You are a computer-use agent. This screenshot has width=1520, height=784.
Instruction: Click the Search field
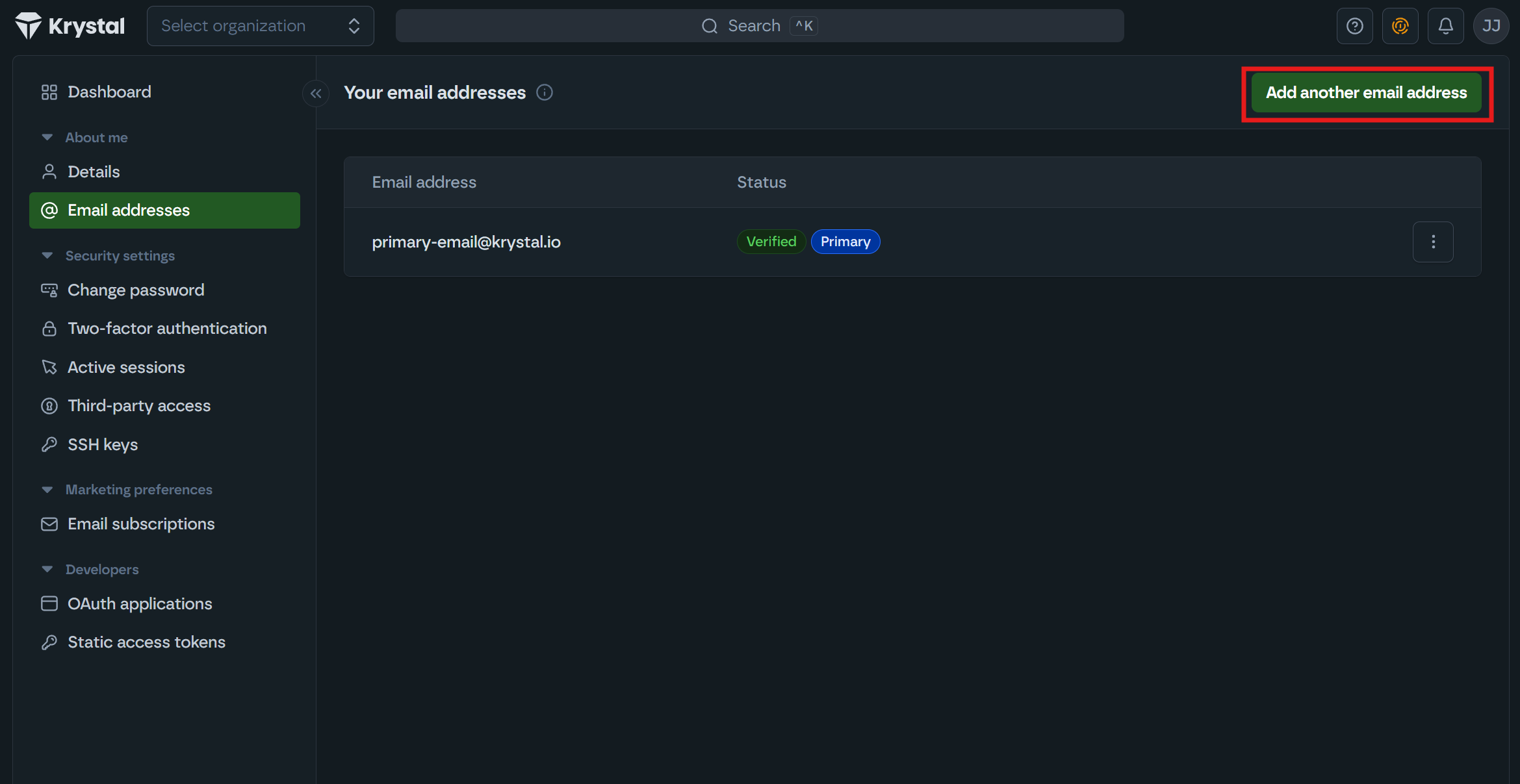coord(759,26)
